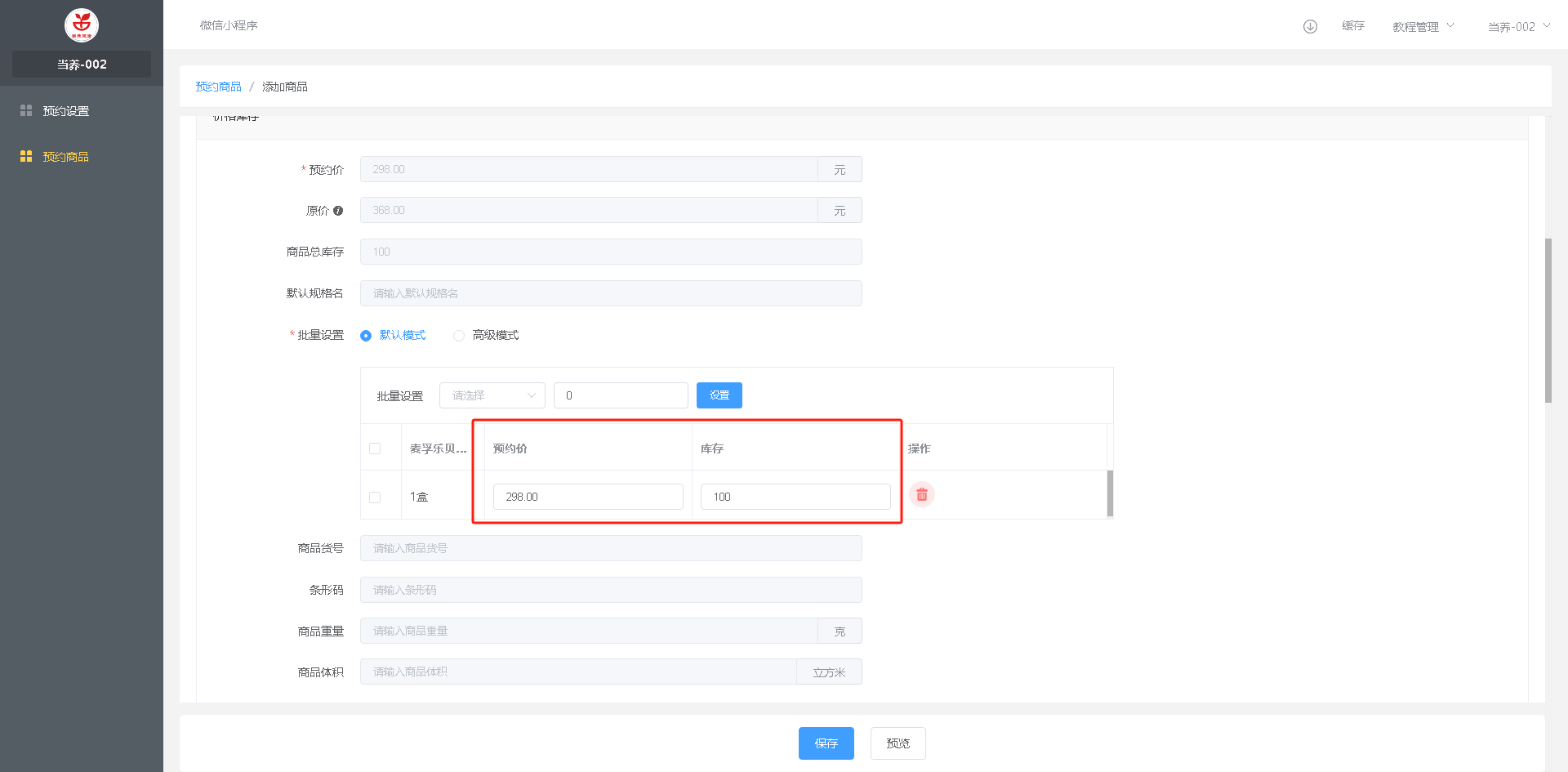
Task: Click the 商品货号 input field
Action: click(610, 548)
